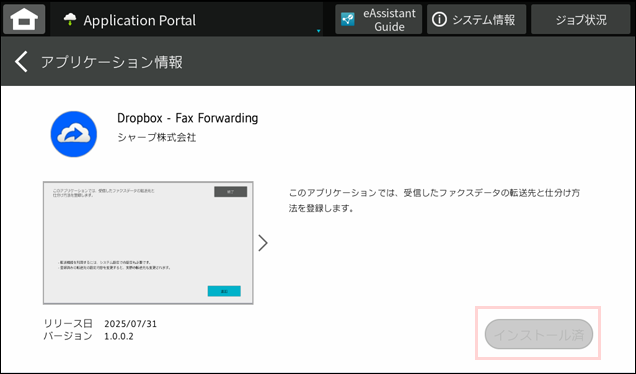Open the ジョブ状況 job status button
The height and width of the screenshot is (374, 636).
coord(580,19)
